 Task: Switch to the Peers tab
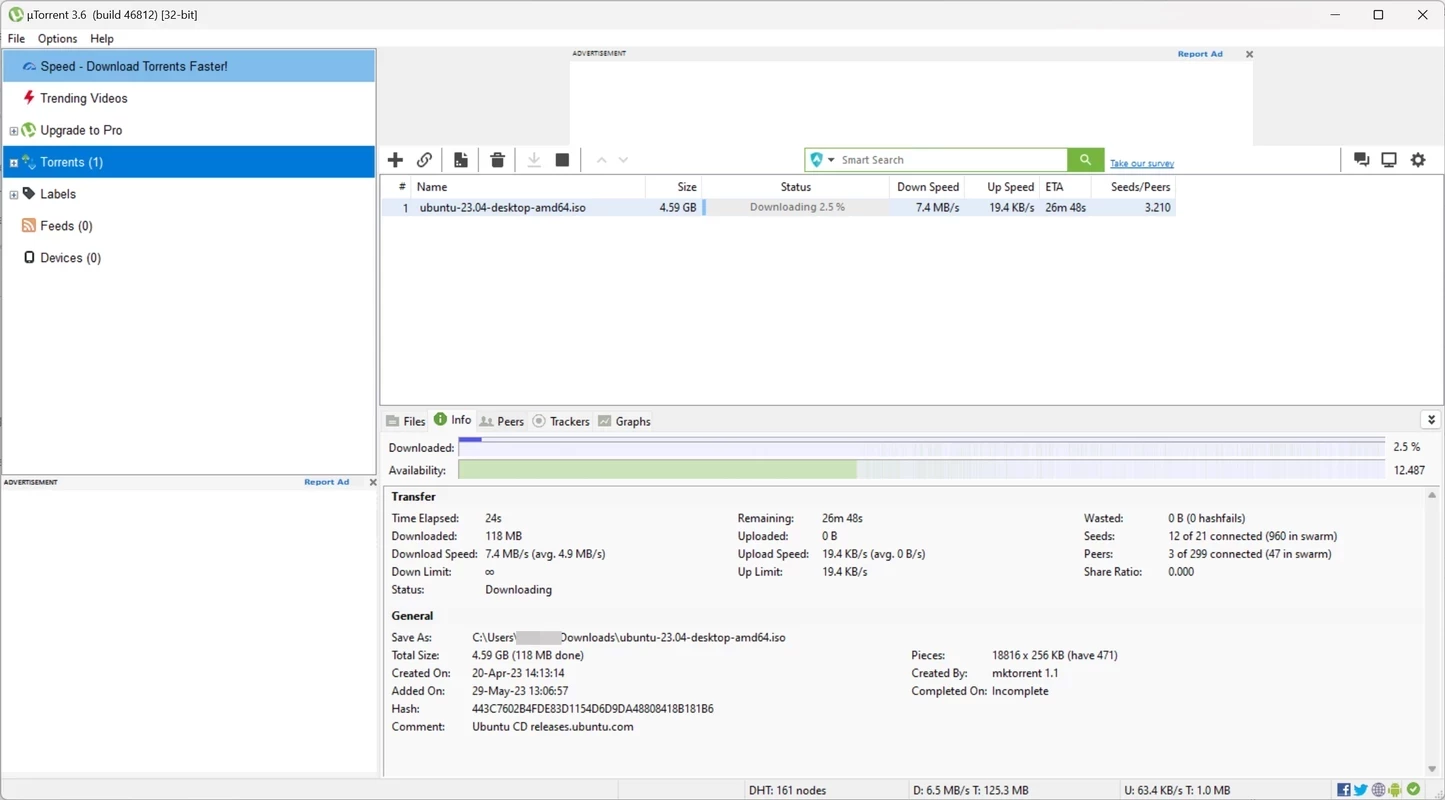point(502,421)
